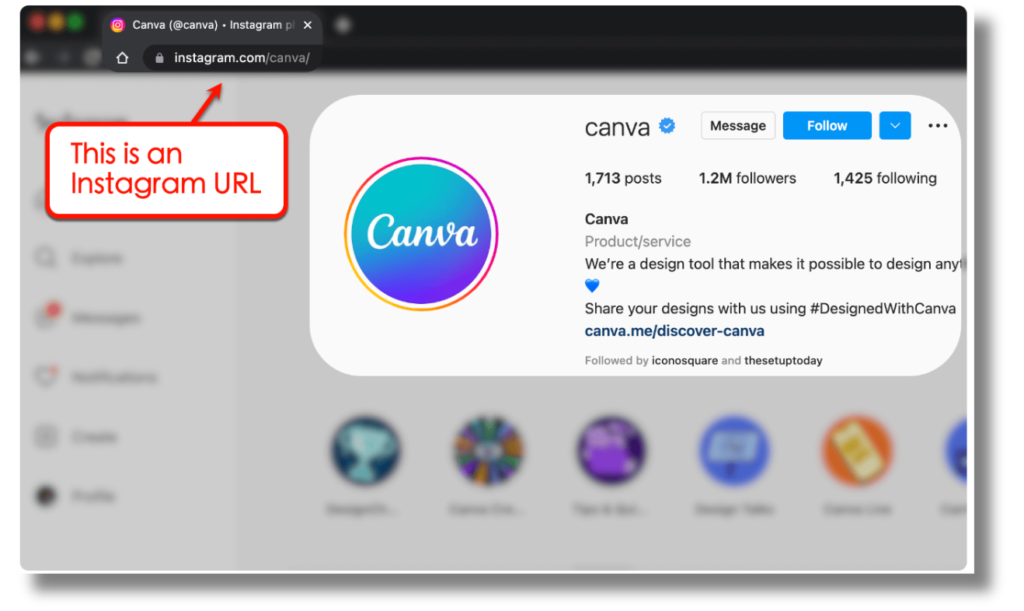Open the dropdown arrow next to Follow
Screen dimensions: 1024x611
click(894, 125)
